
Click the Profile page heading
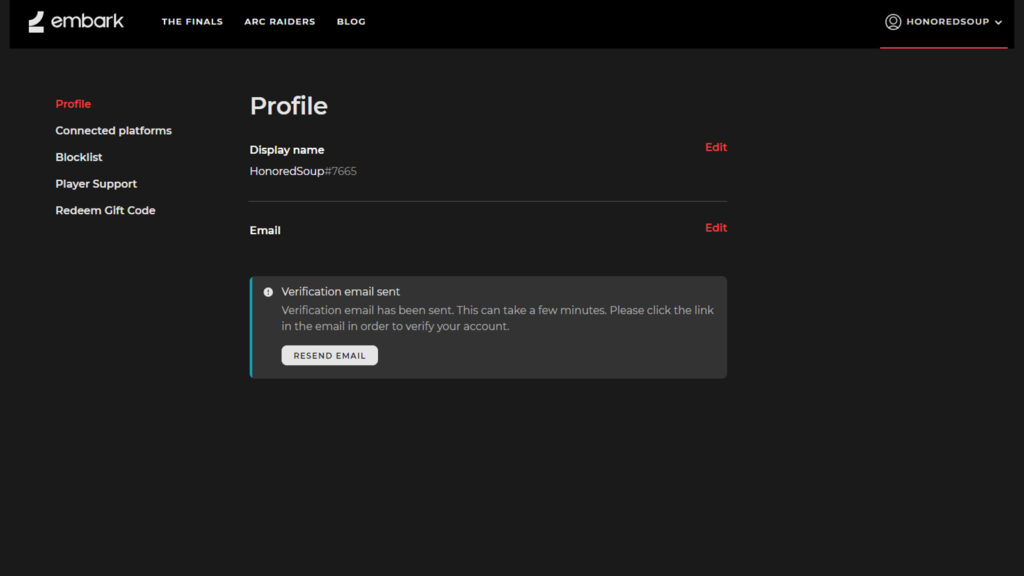click(289, 106)
